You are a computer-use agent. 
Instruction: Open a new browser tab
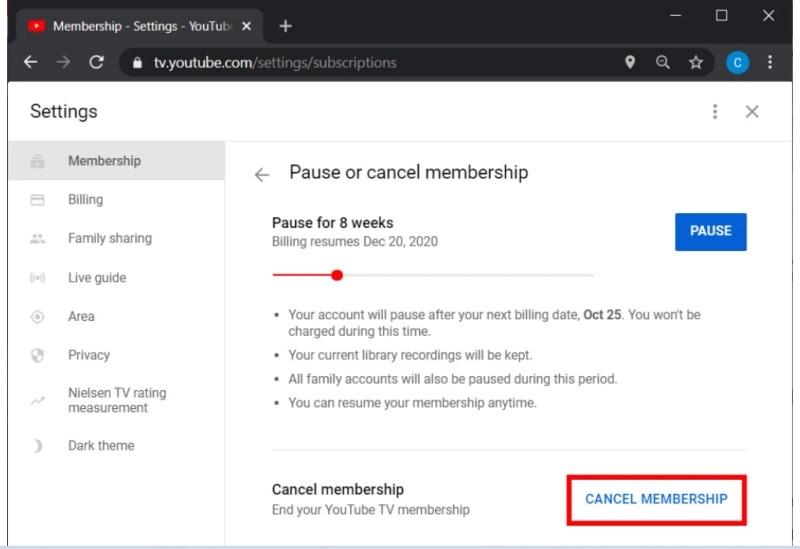pos(286,26)
